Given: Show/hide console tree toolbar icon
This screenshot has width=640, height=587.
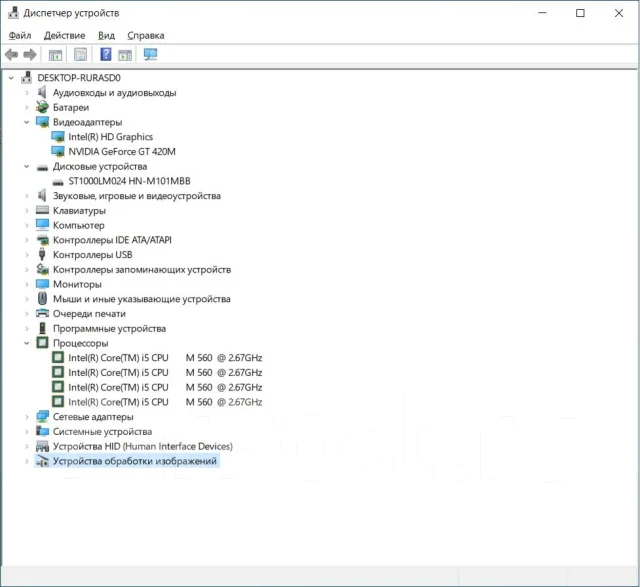Looking at the screenshot, I should (55, 55).
